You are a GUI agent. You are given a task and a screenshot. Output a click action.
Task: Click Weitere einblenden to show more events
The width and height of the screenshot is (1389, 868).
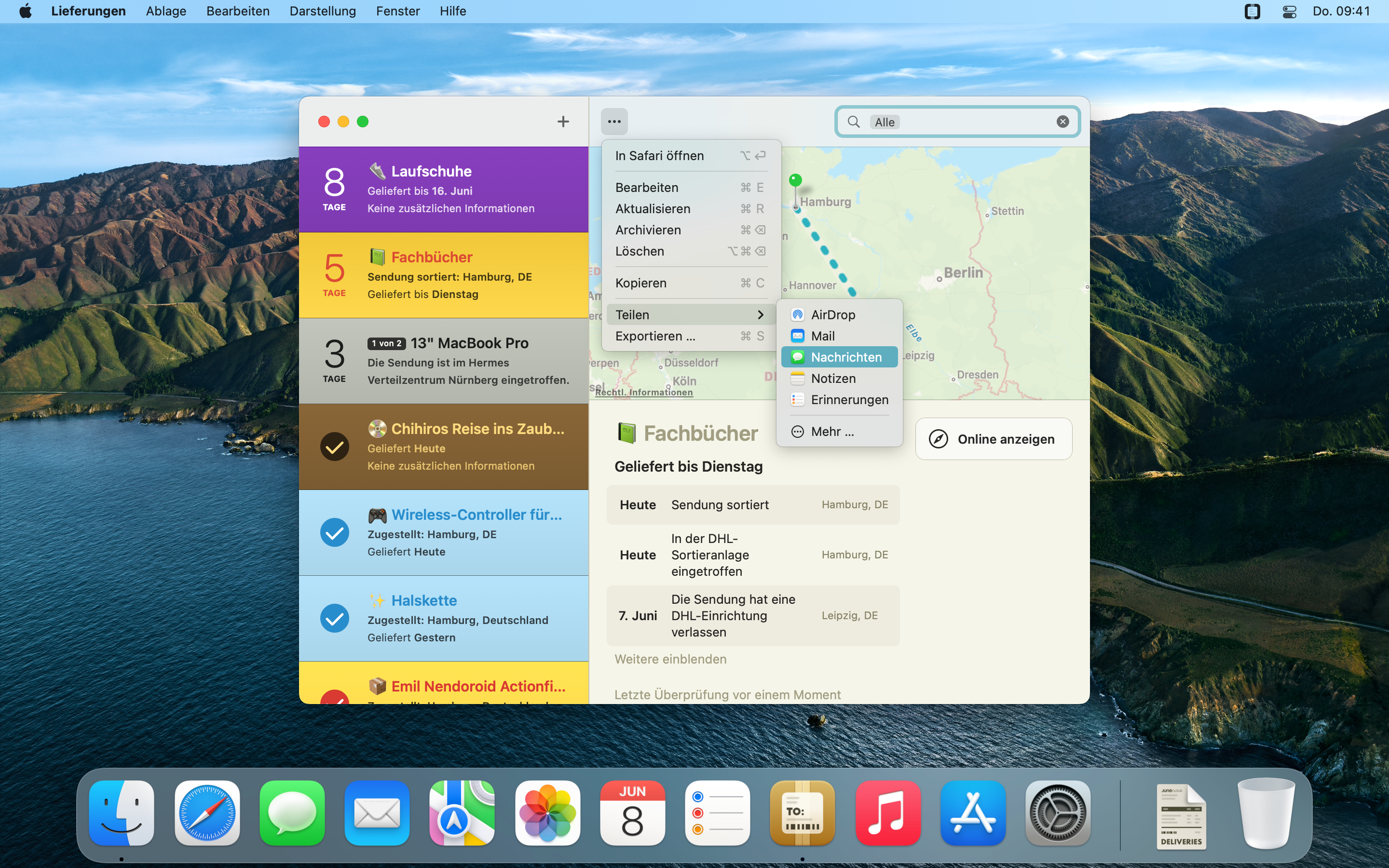pos(670,659)
